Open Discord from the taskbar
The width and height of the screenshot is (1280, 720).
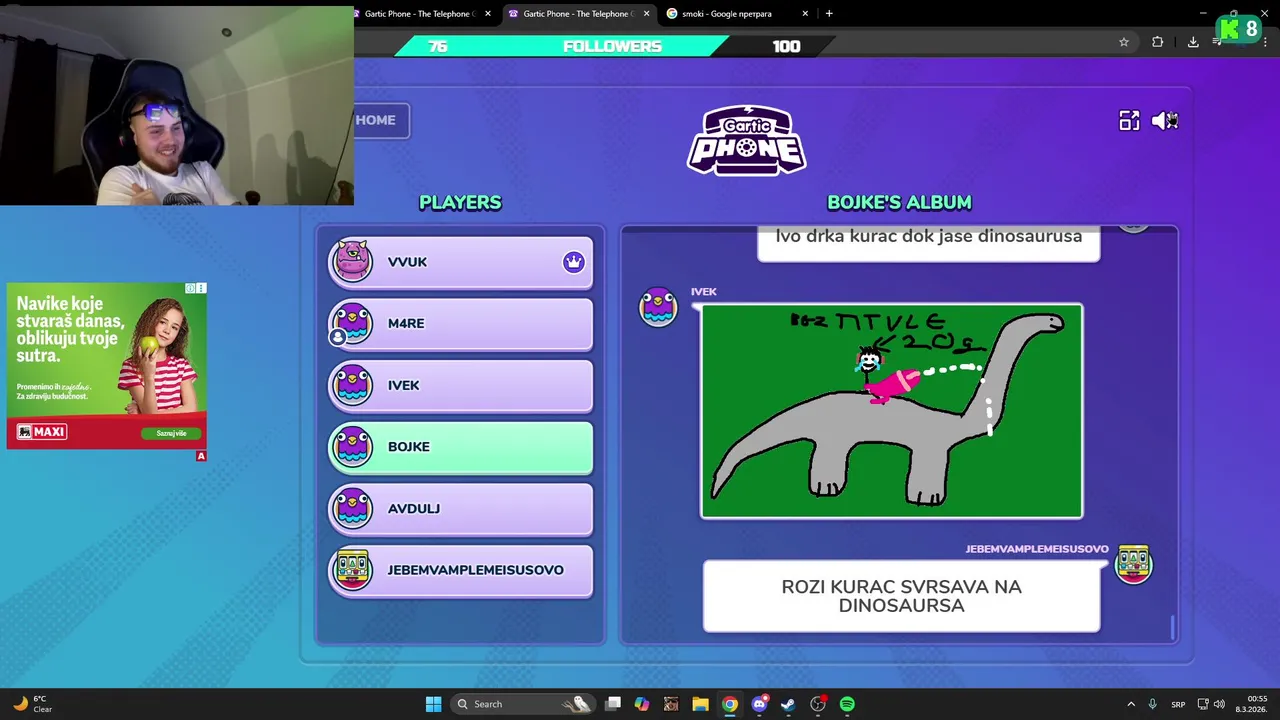(759, 704)
